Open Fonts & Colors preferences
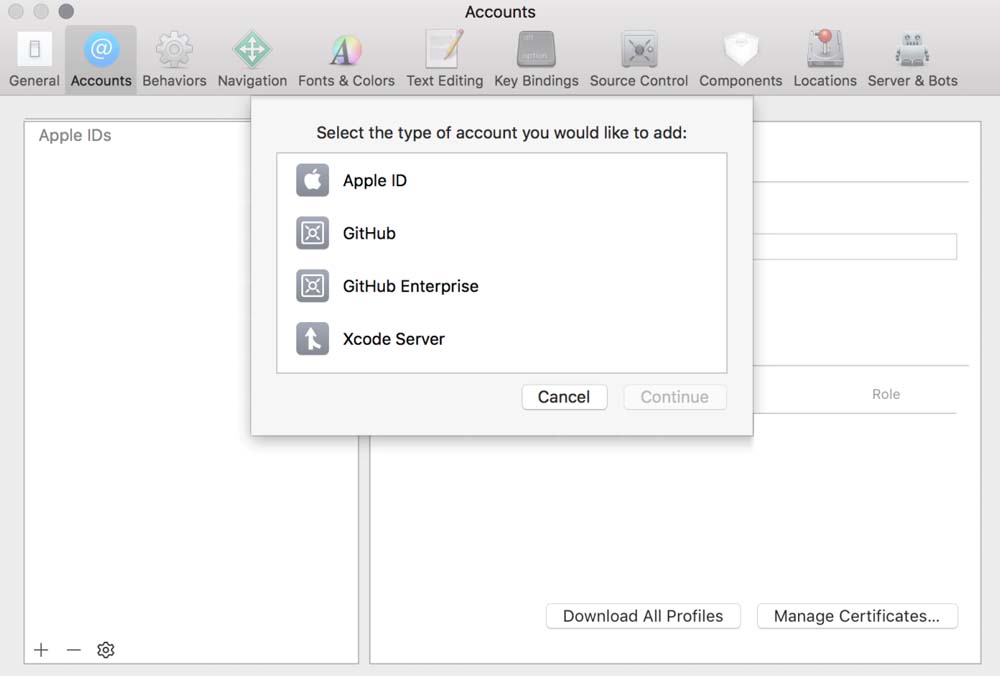This screenshot has height=676, width=1000. pyautogui.click(x=346, y=59)
